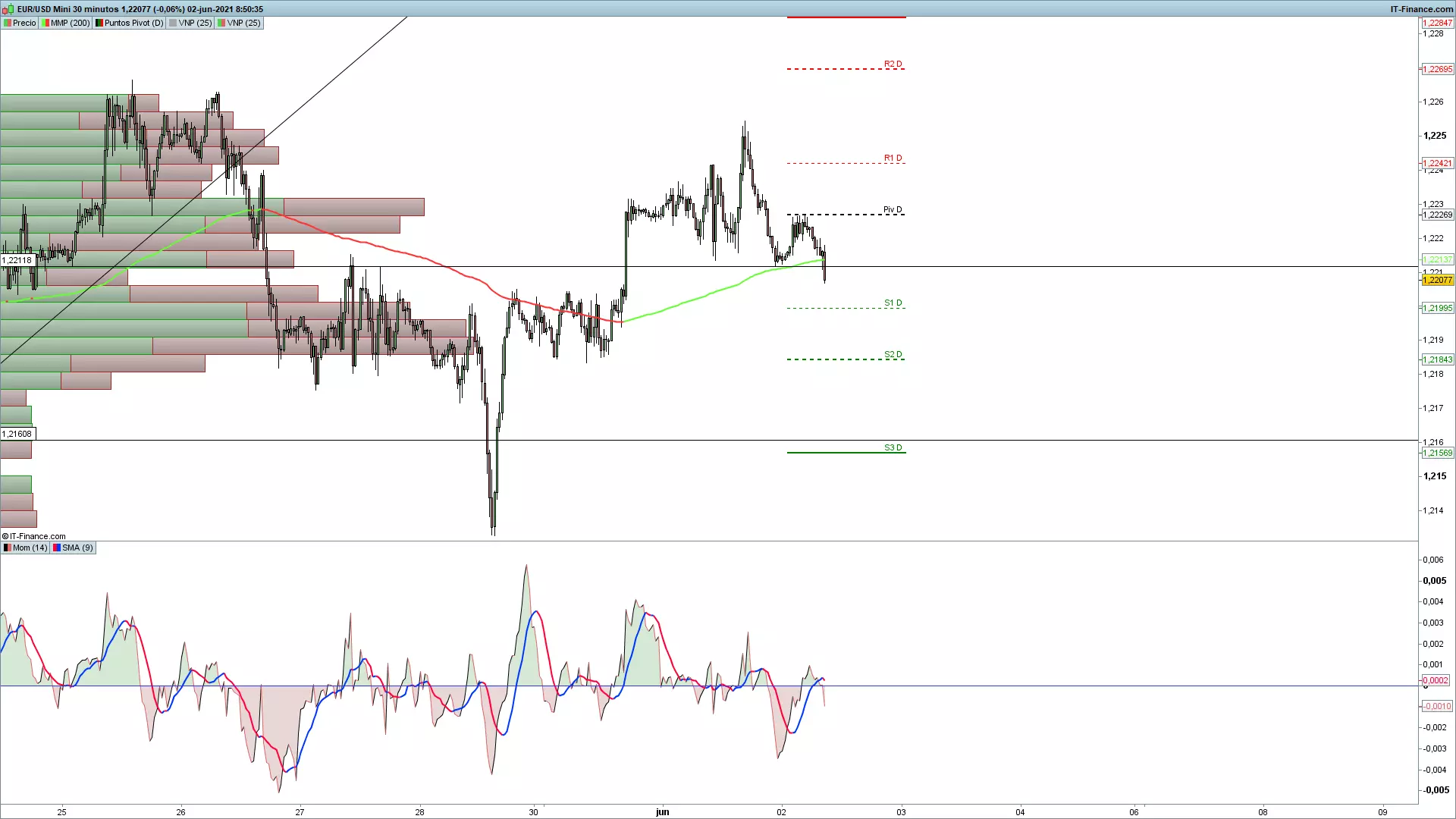Click date 02 on the time axis

pos(782,812)
